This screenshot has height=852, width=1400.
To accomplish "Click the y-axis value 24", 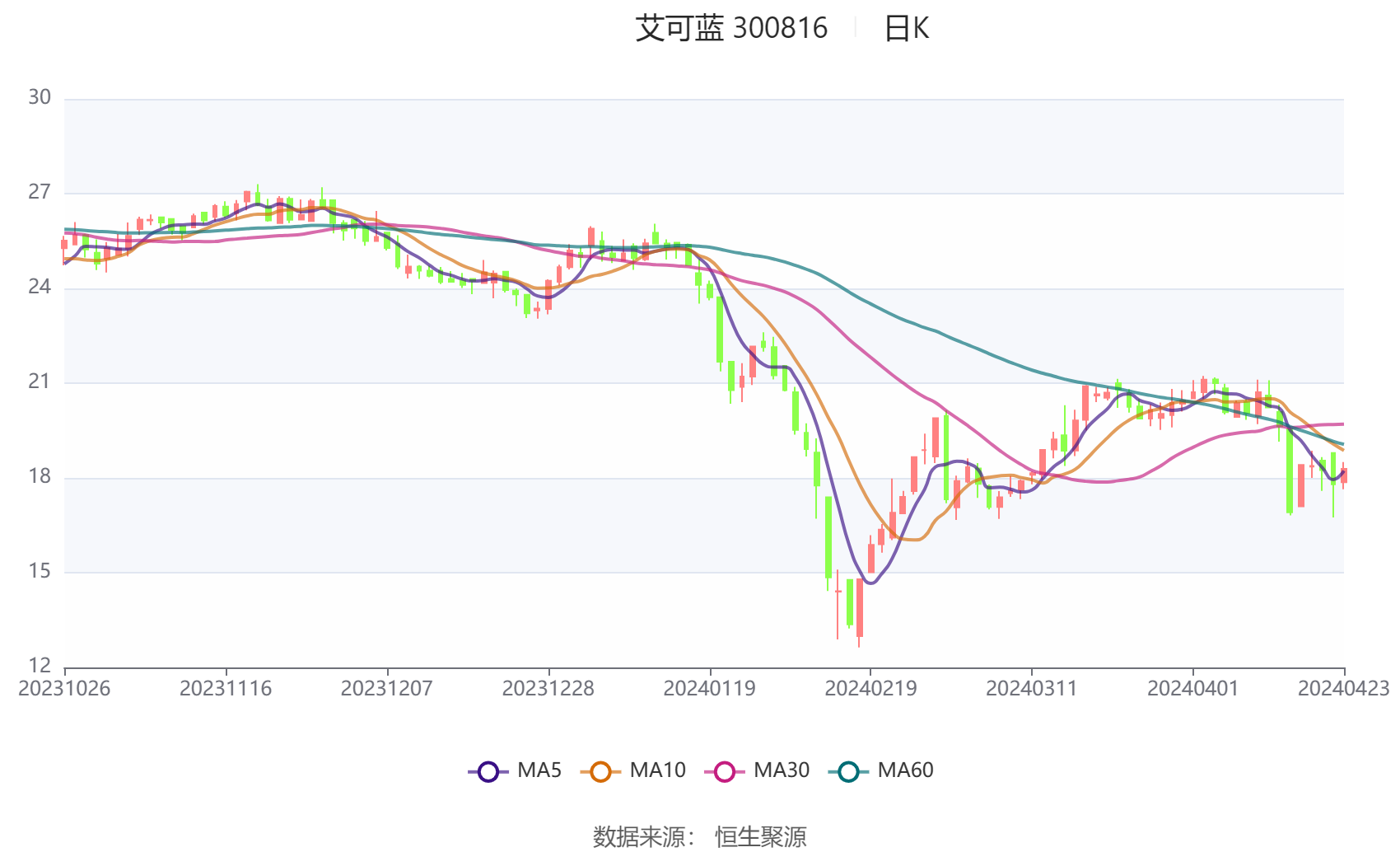I will click(40, 288).
